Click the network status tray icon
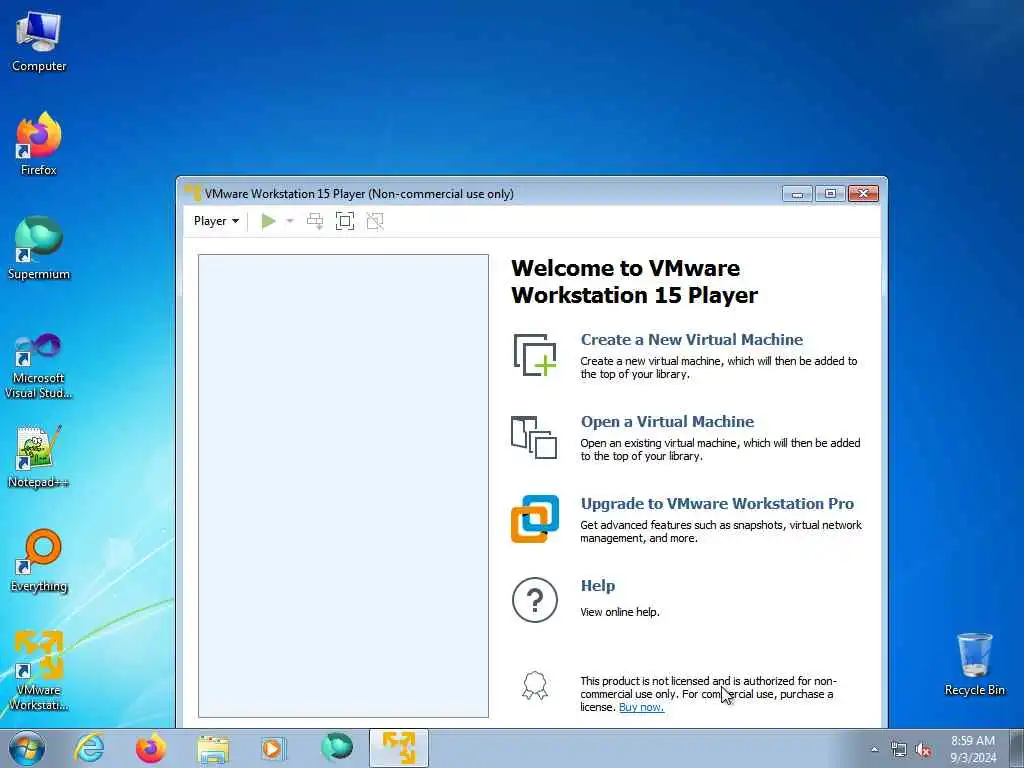 click(899, 750)
